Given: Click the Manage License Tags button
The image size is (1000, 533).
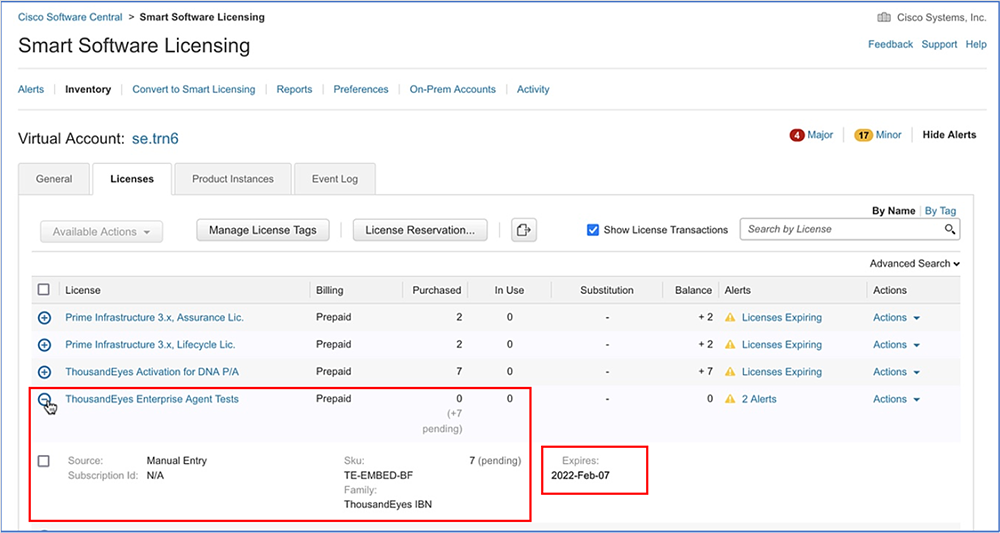Looking at the screenshot, I should click(263, 230).
